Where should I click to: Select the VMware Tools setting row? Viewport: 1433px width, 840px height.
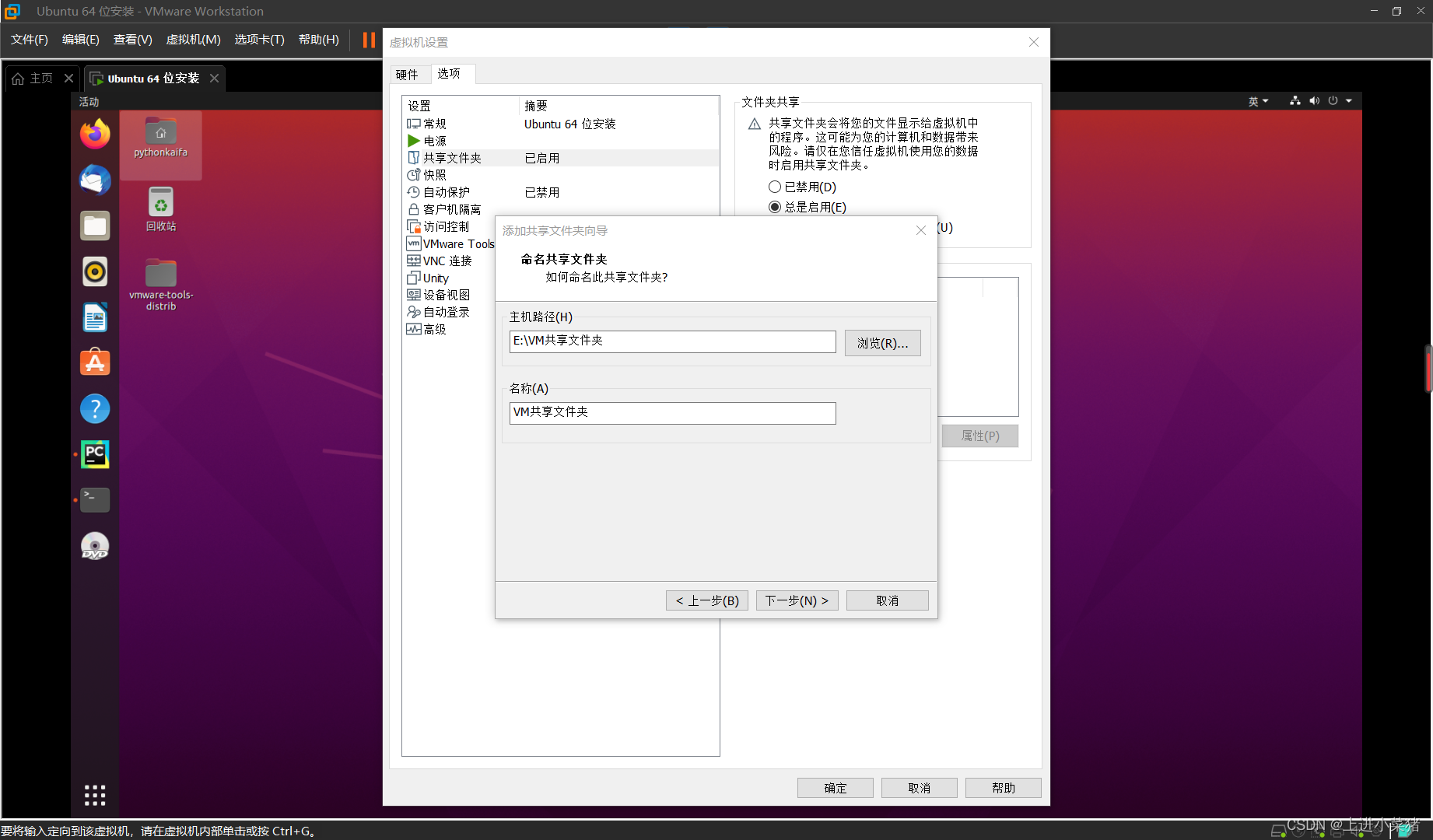pyautogui.click(x=450, y=243)
